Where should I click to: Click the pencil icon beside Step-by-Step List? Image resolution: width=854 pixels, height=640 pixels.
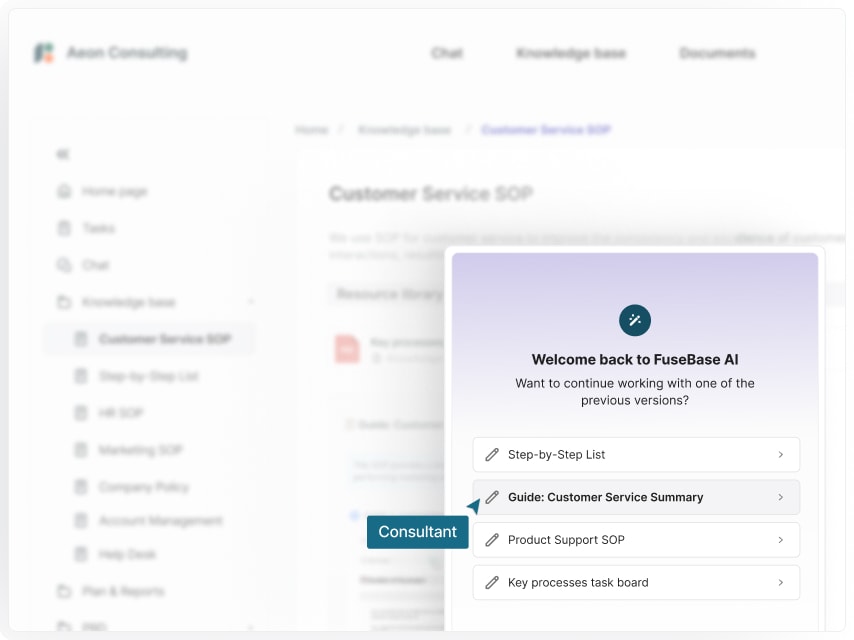tap(492, 454)
